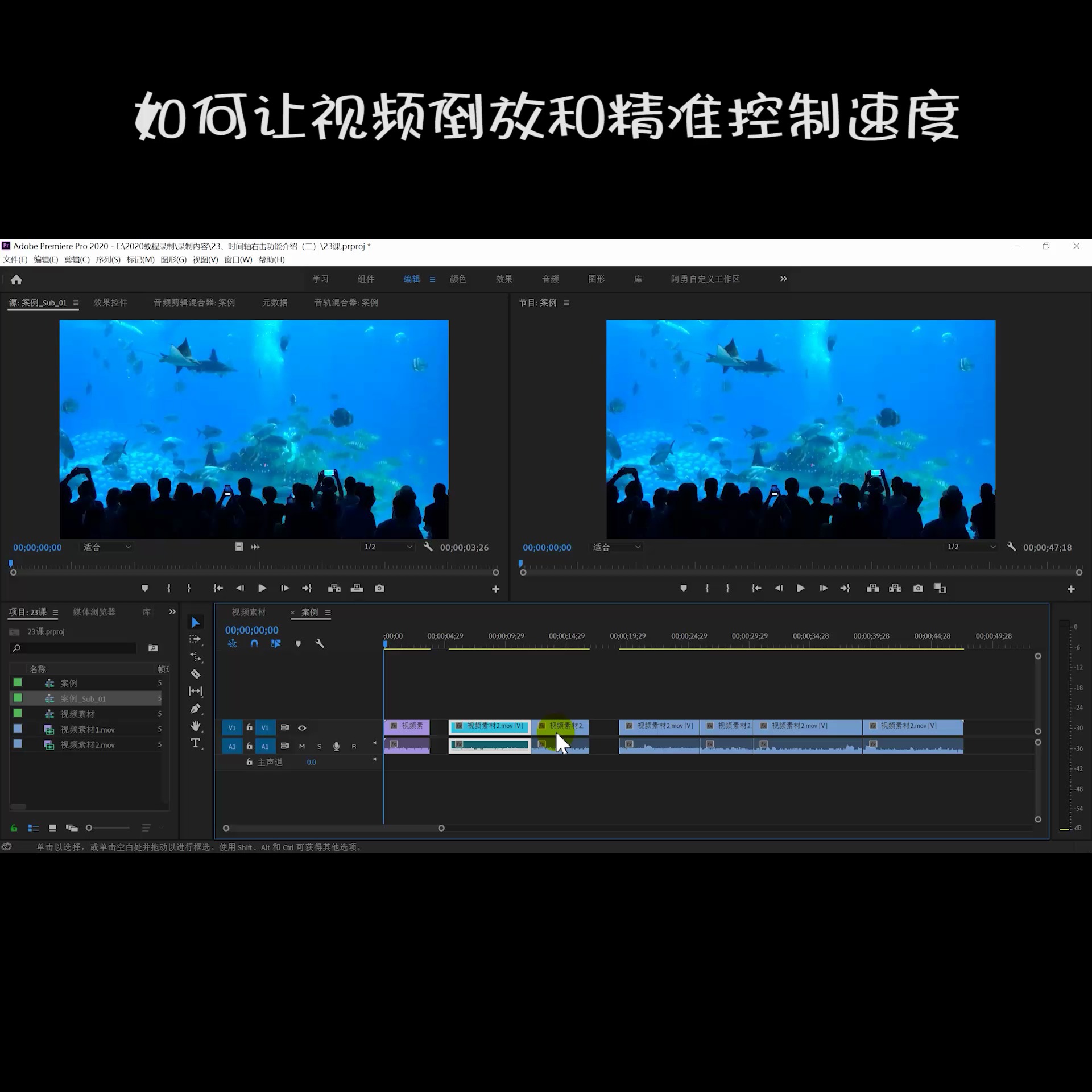This screenshot has width=1092, height=1092.
Task: Open Source monitor zoom level dropdown
Action: 107,547
